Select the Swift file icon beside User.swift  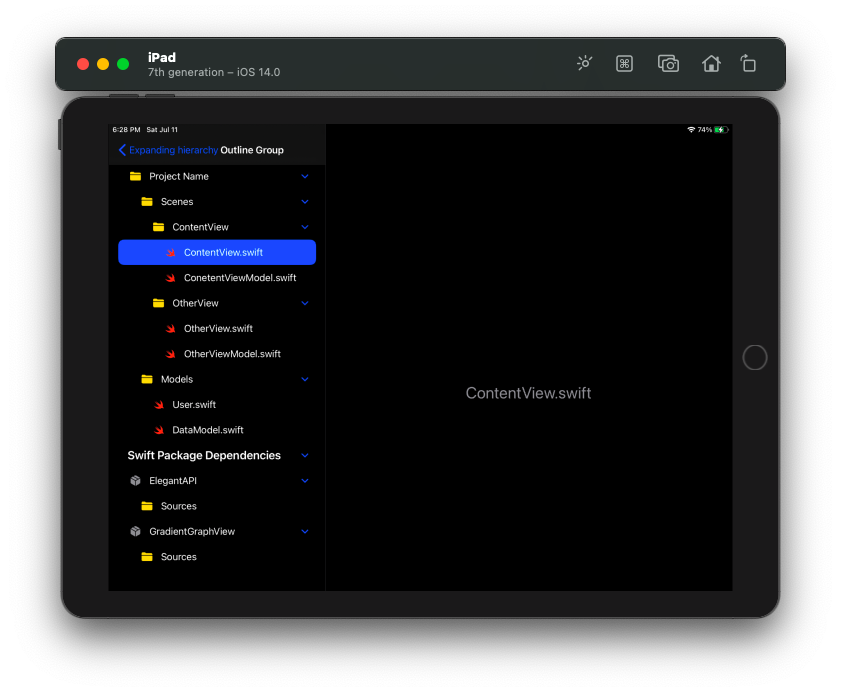coord(160,404)
